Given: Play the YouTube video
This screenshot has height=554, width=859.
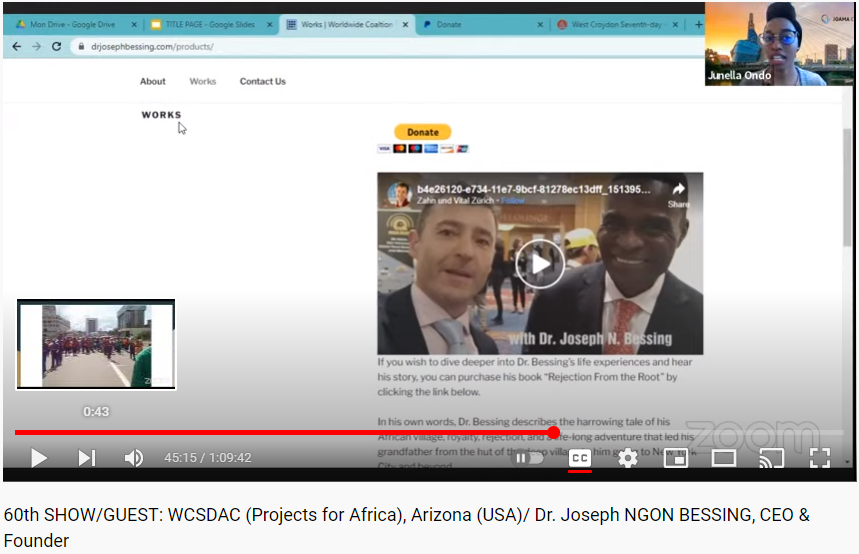Looking at the screenshot, I should [38, 458].
